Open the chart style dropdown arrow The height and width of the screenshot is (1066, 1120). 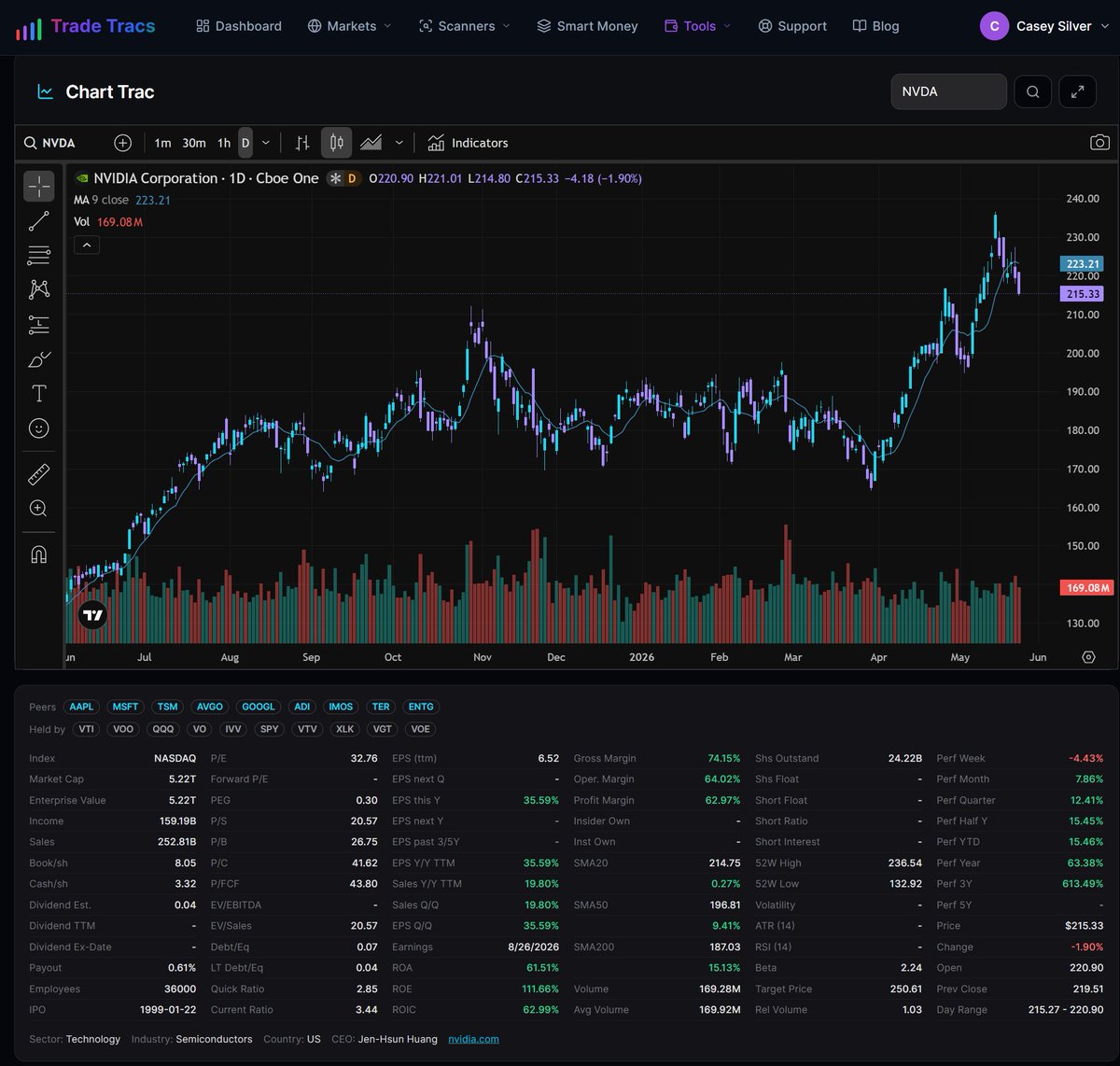[399, 143]
